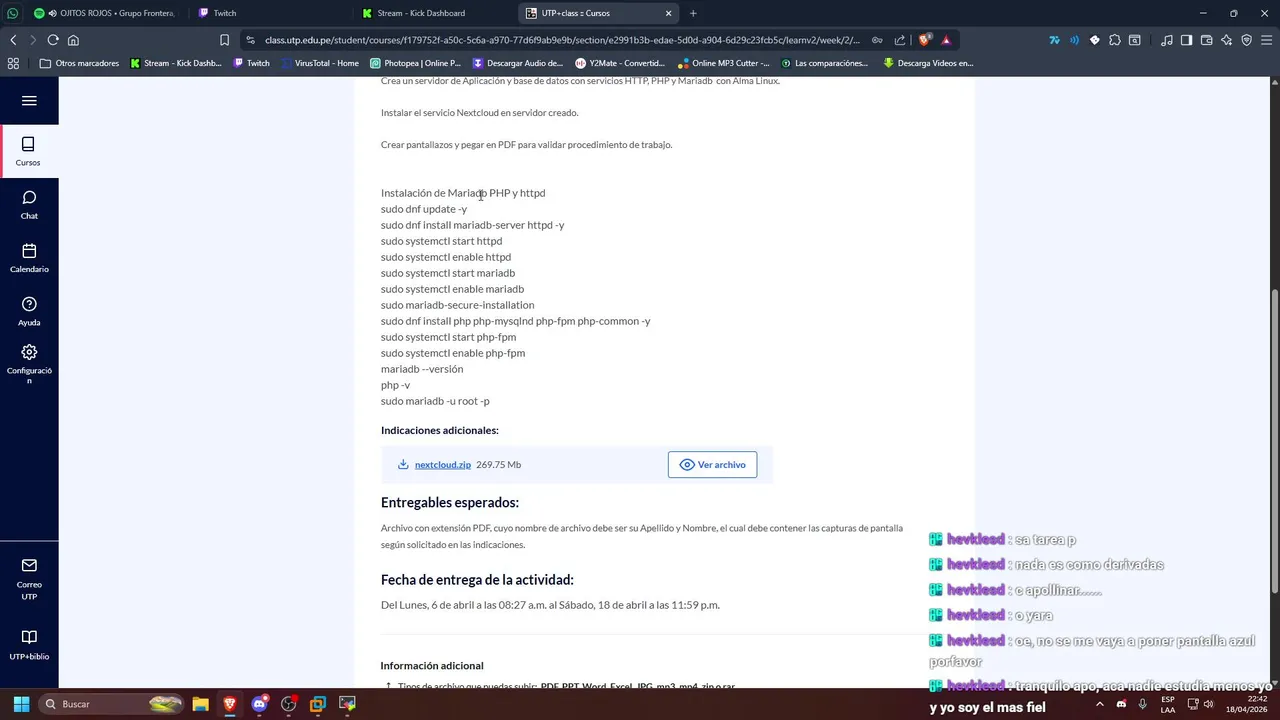Click the text 'sudo dnf update -y'
This screenshot has width=1280, height=720.
click(x=424, y=209)
